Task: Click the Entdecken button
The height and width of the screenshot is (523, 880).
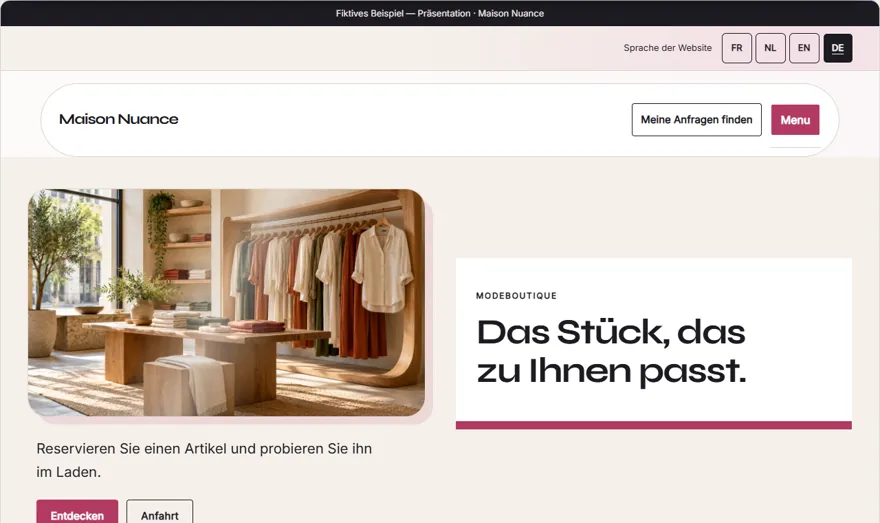Action: coord(77,513)
